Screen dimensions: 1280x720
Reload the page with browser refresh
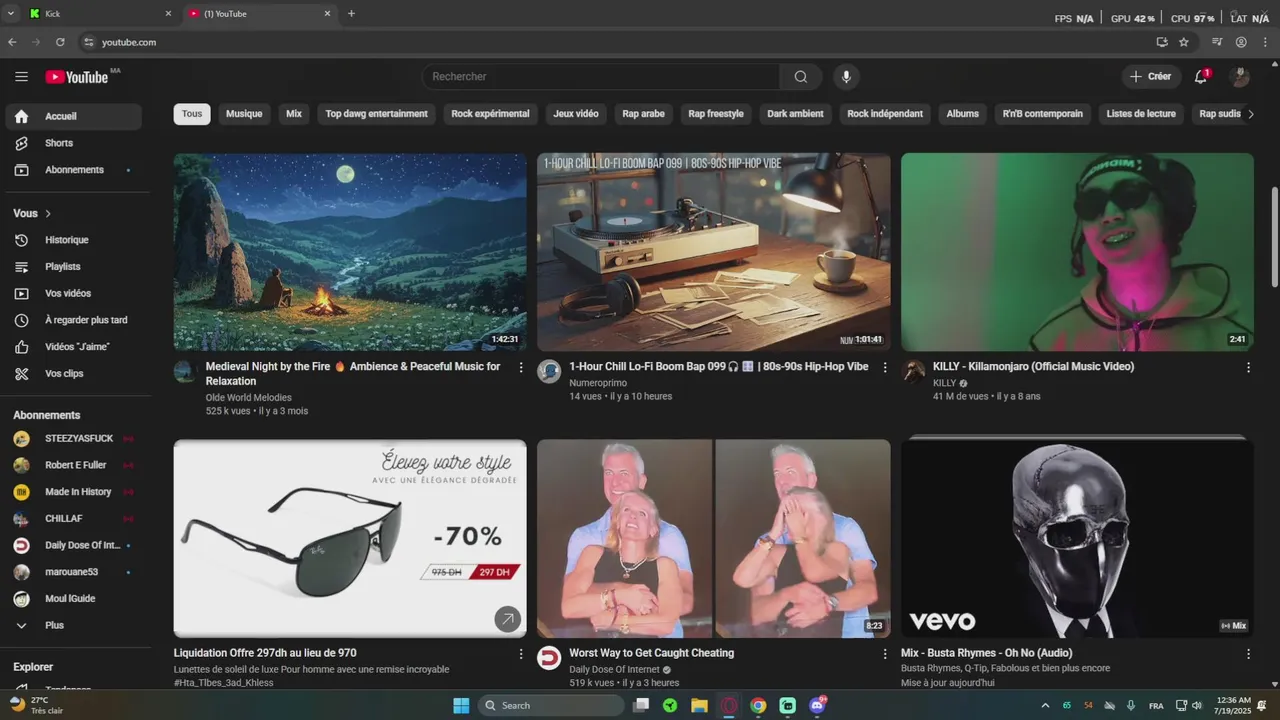click(x=60, y=42)
